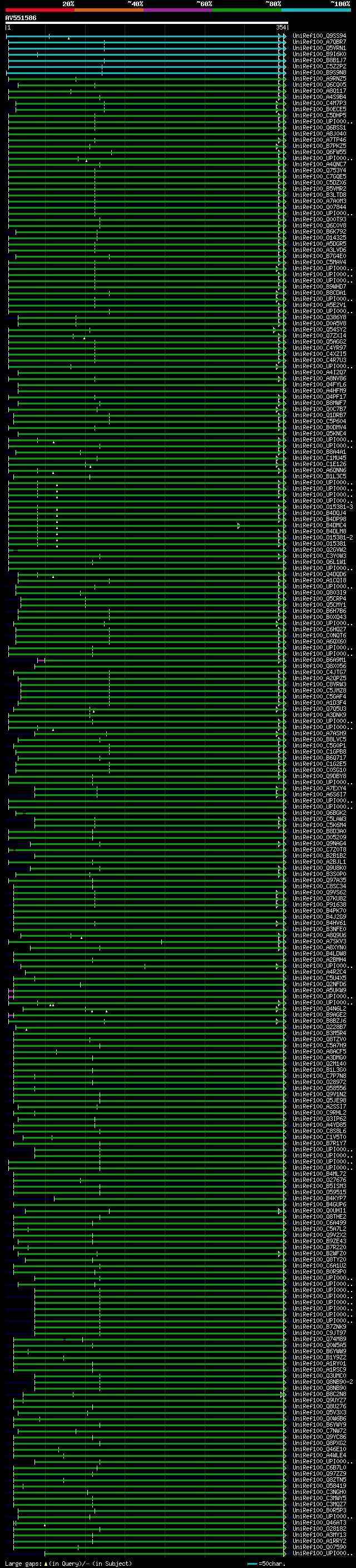Select label UniRef100_P91638
356x1568 pixels.
point(319,904)
